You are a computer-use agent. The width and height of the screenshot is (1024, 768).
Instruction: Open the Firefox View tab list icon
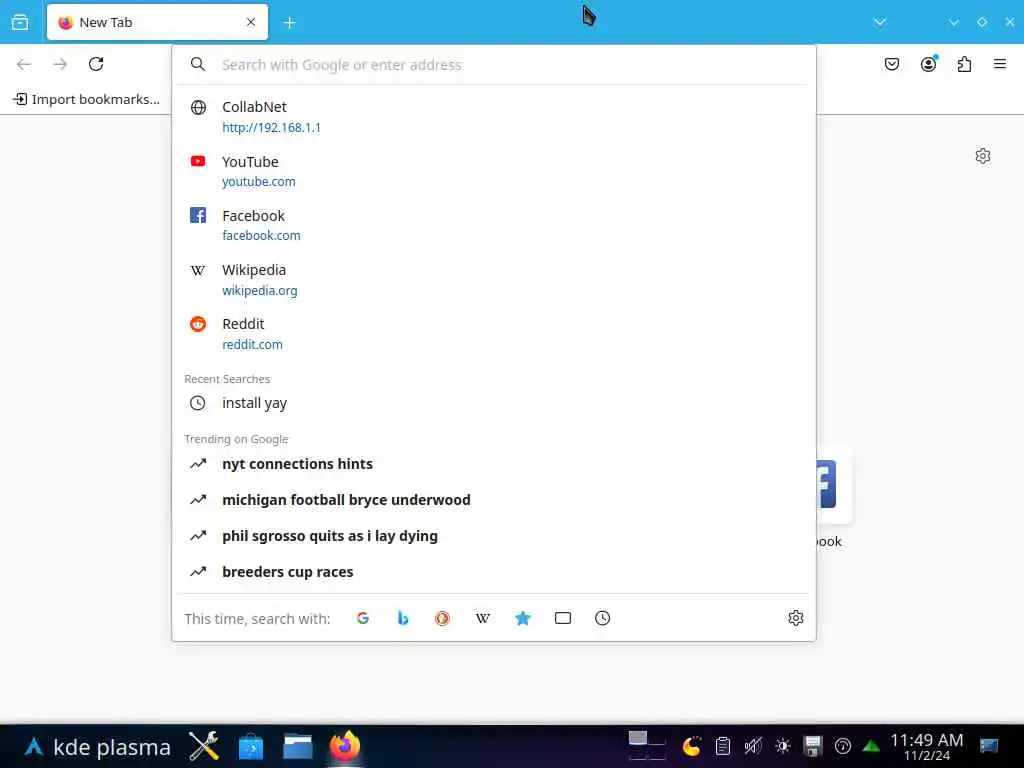(x=20, y=22)
